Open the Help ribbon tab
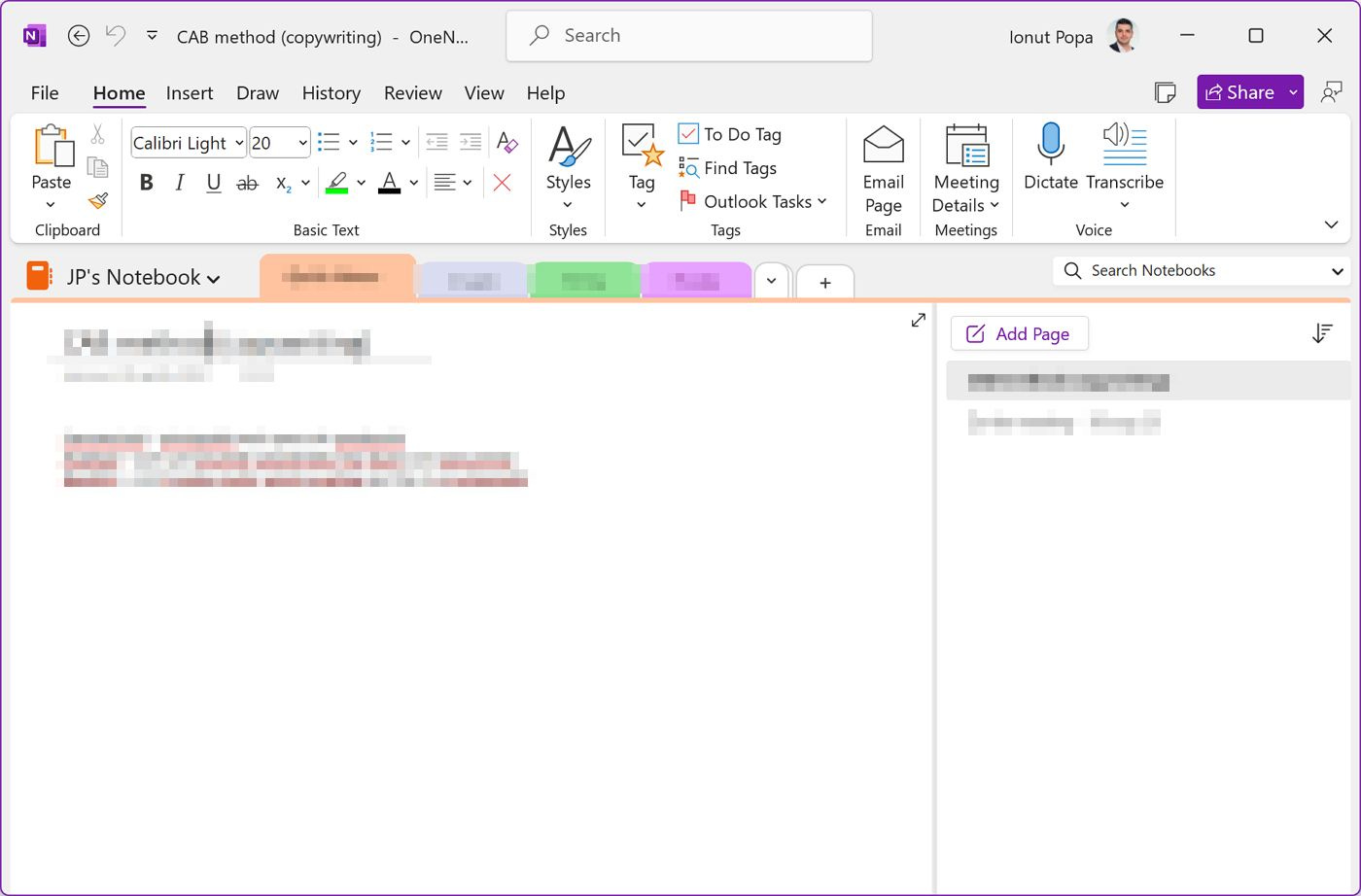This screenshot has width=1361, height=896. coord(545,93)
